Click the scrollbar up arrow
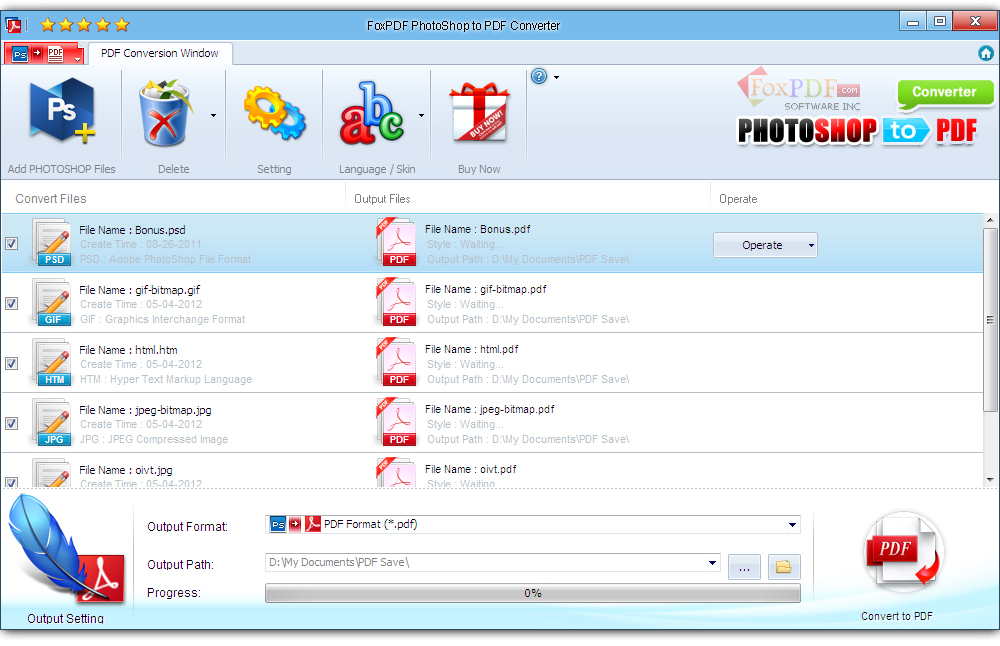 pyautogui.click(x=990, y=221)
